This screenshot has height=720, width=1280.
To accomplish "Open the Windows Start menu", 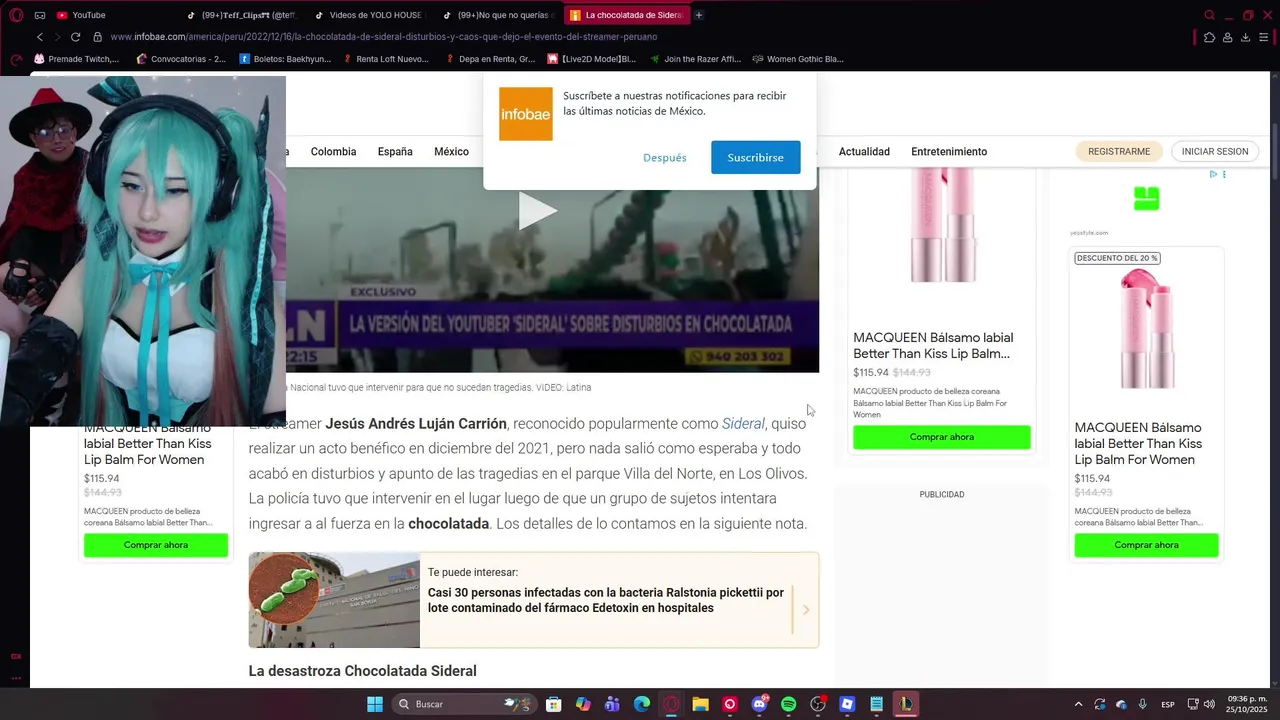I will pyautogui.click(x=374, y=704).
